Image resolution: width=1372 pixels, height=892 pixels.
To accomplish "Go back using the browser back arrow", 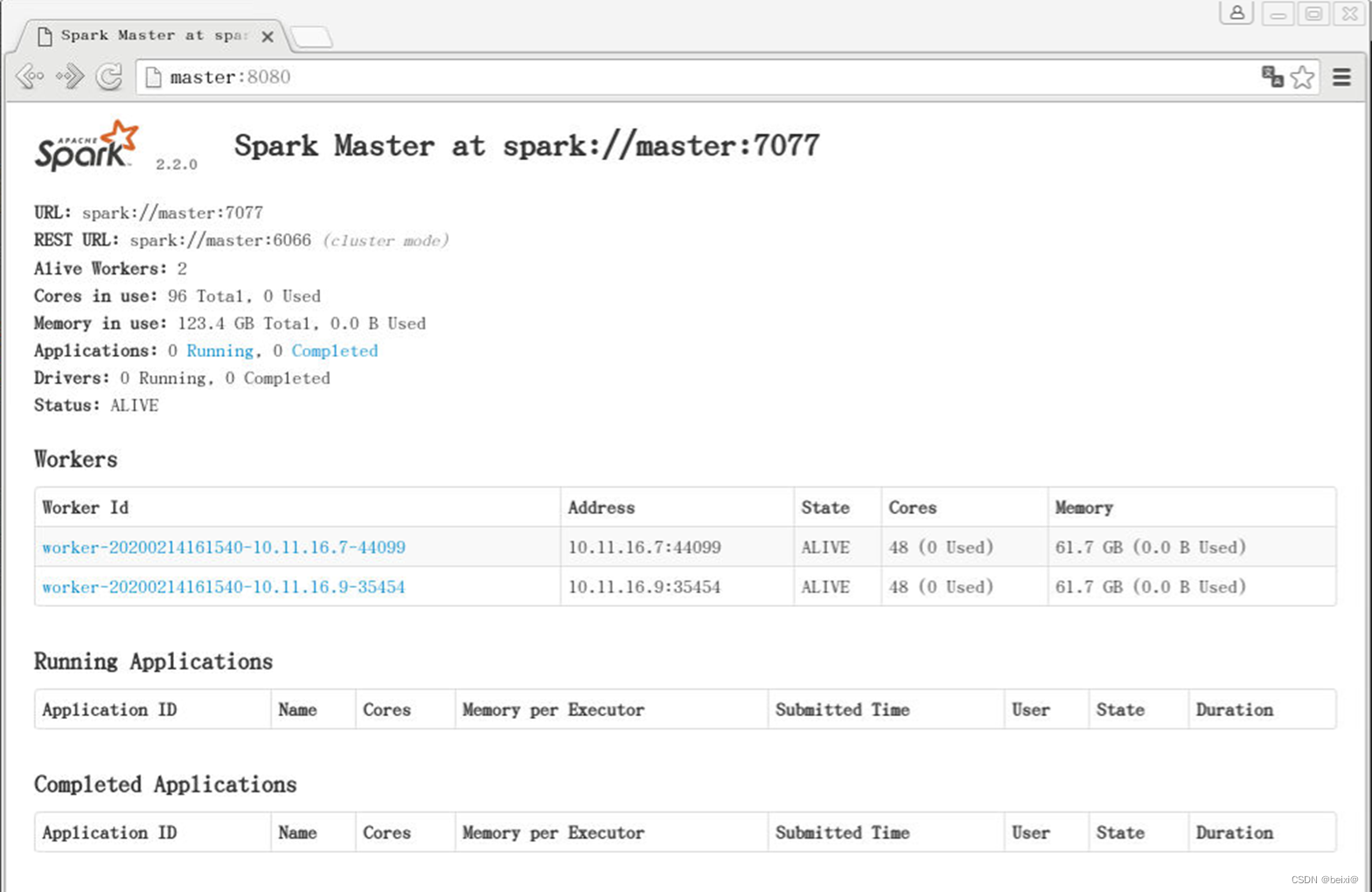I will (30, 77).
